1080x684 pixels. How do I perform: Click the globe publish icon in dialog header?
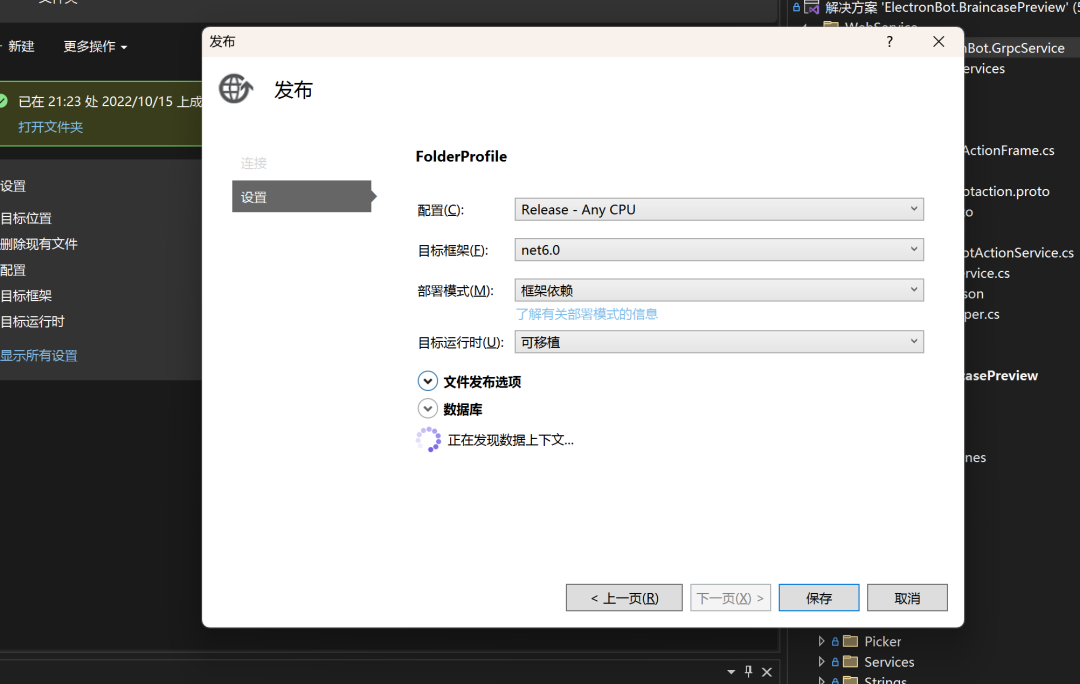pyautogui.click(x=236, y=89)
